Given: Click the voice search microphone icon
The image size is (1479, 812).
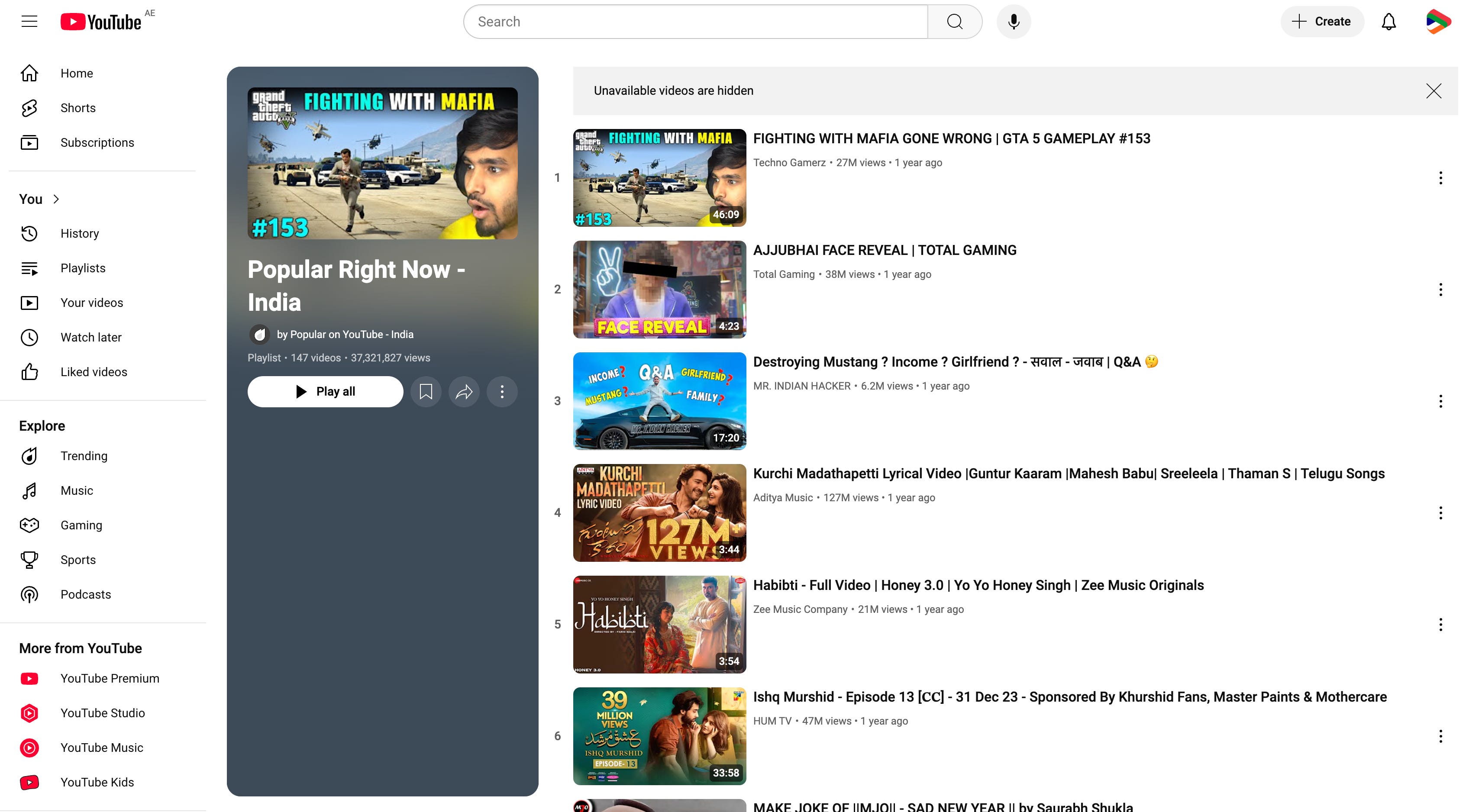Looking at the screenshot, I should (x=1014, y=22).
